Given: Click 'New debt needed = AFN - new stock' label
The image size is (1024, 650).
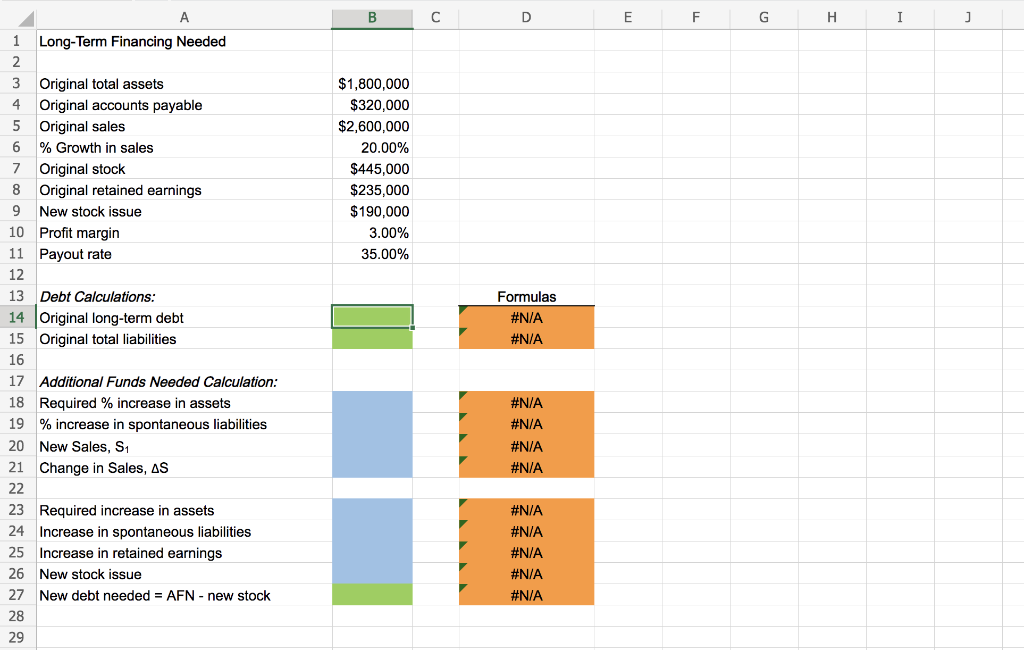Looking at the screenshot, I should (184, 595).
